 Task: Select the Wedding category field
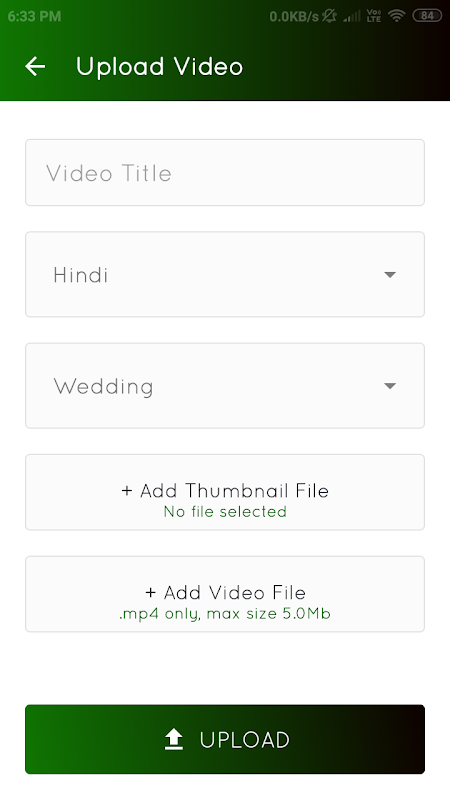pos(225,386)
